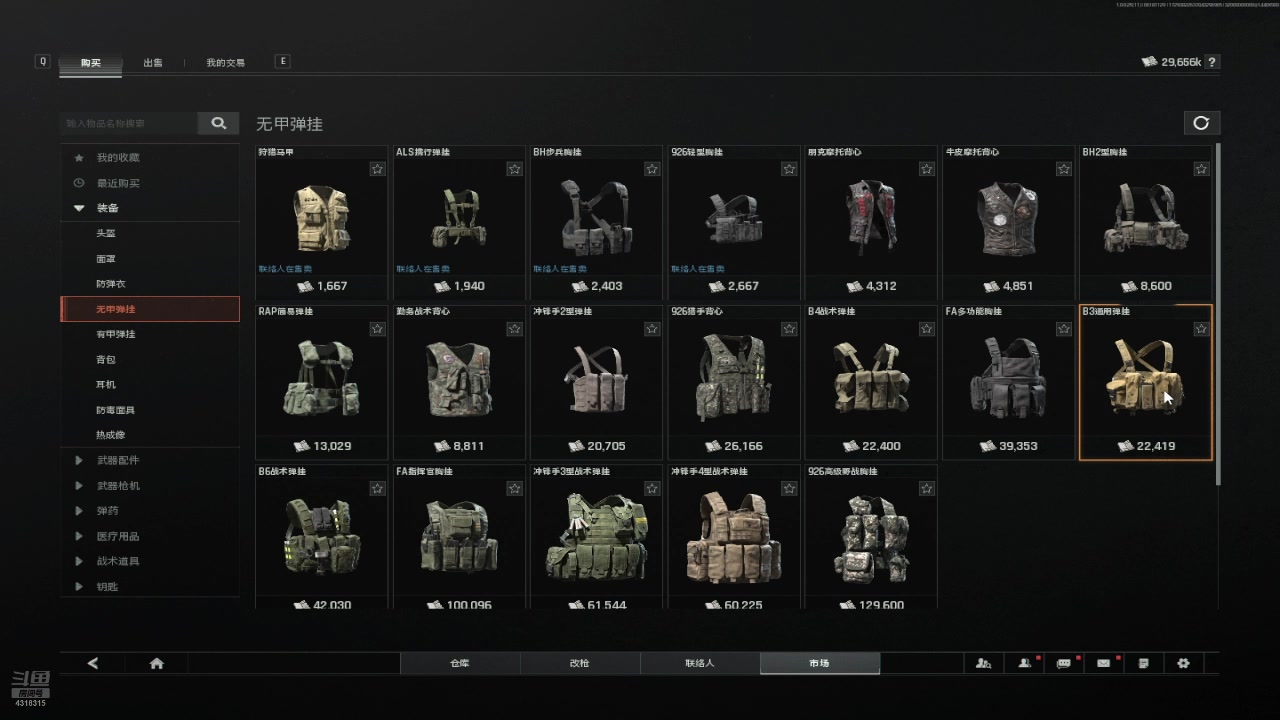Click the refresh icon above the item grid
Viewport: 1280px width, 720px height.
coord(1201,123)
